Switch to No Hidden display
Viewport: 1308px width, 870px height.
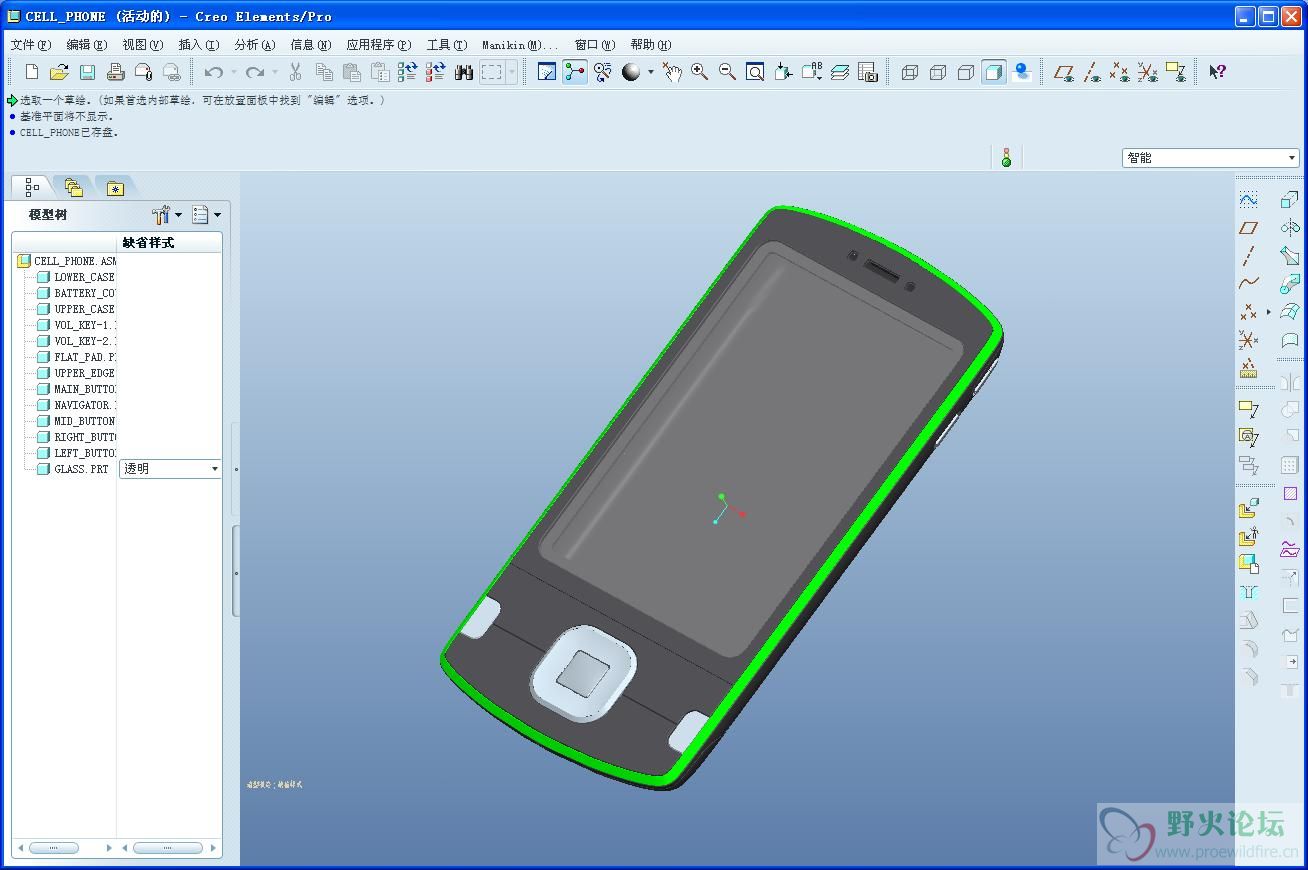coord(966,72)
